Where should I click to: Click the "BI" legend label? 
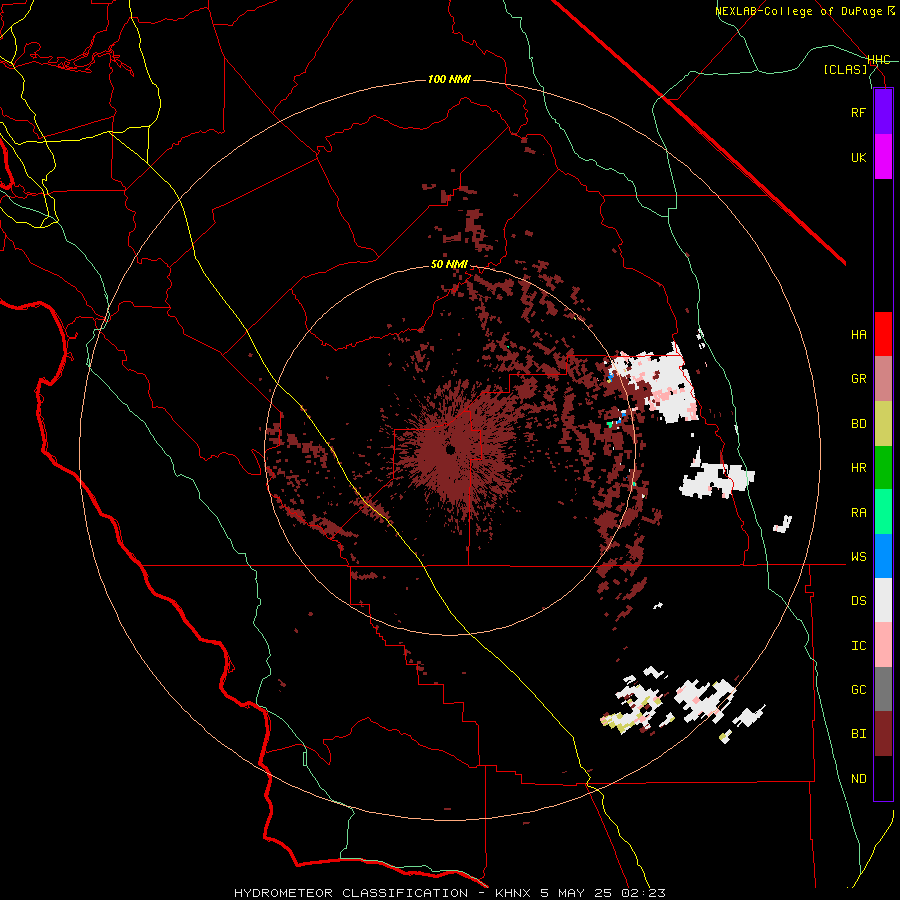[858, 734]
